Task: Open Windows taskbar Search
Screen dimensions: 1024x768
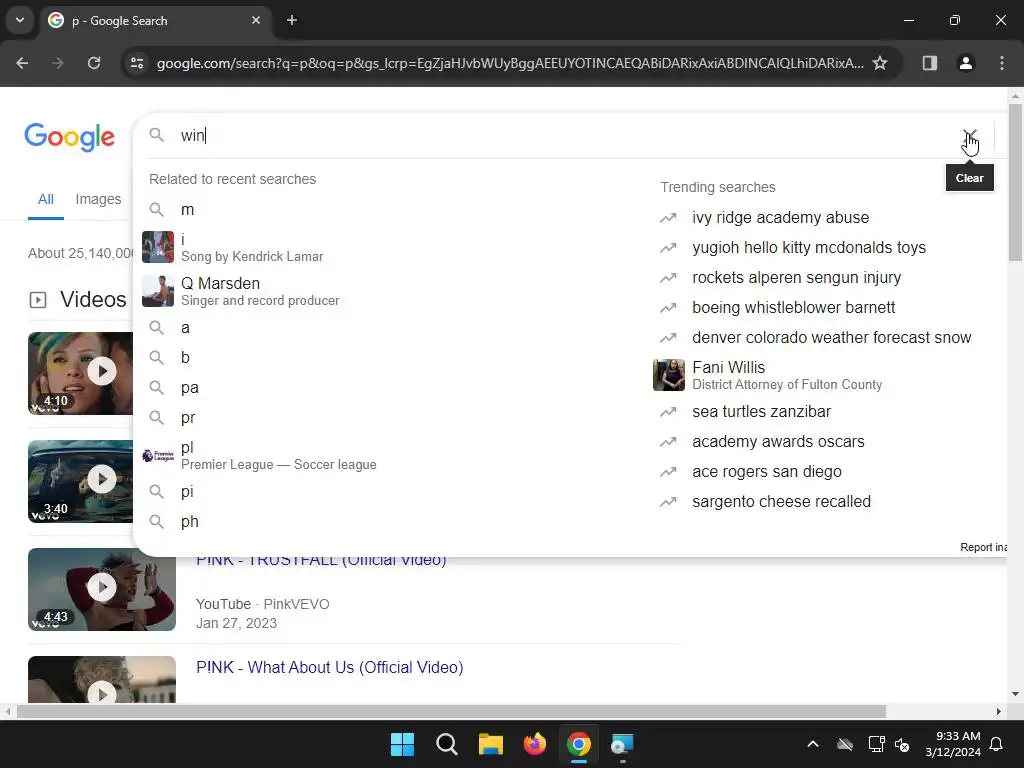Action: pyautogui.click(x=447, y=744)
